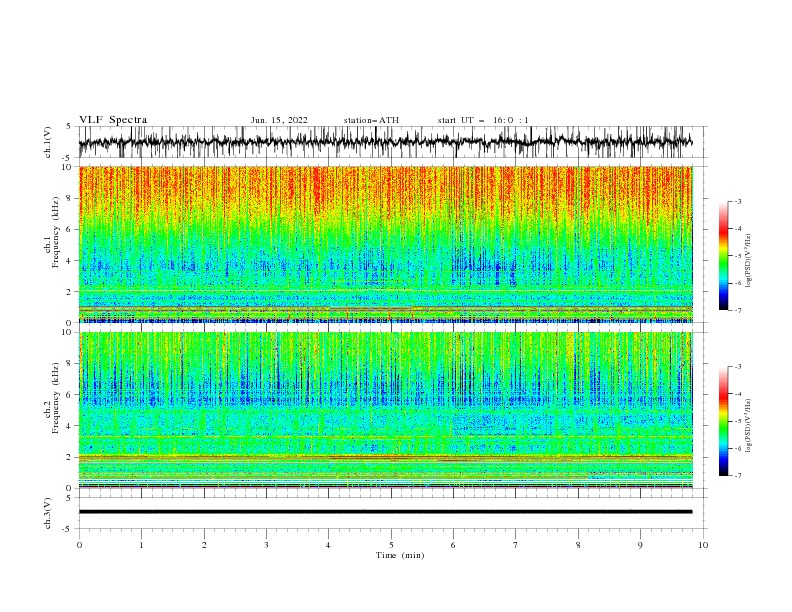The height and width of the screenshot is (612, 792).
Task: Click the ch.1 colorbar 'log(PSD)(V²/Hz)' label
Action: pyautogui.click(x=748, y=261)
